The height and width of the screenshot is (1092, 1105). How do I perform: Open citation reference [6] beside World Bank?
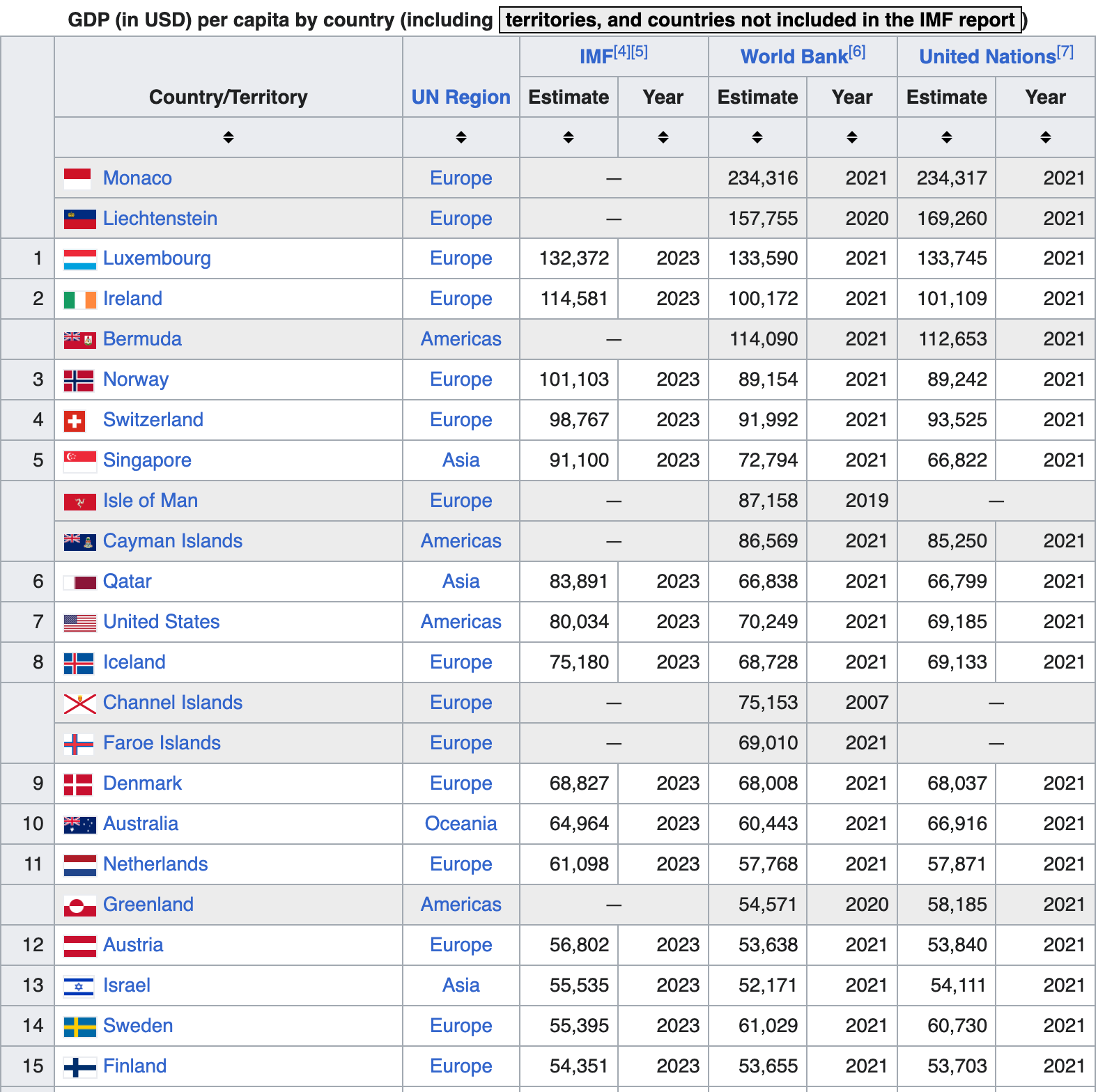[857, 52]
